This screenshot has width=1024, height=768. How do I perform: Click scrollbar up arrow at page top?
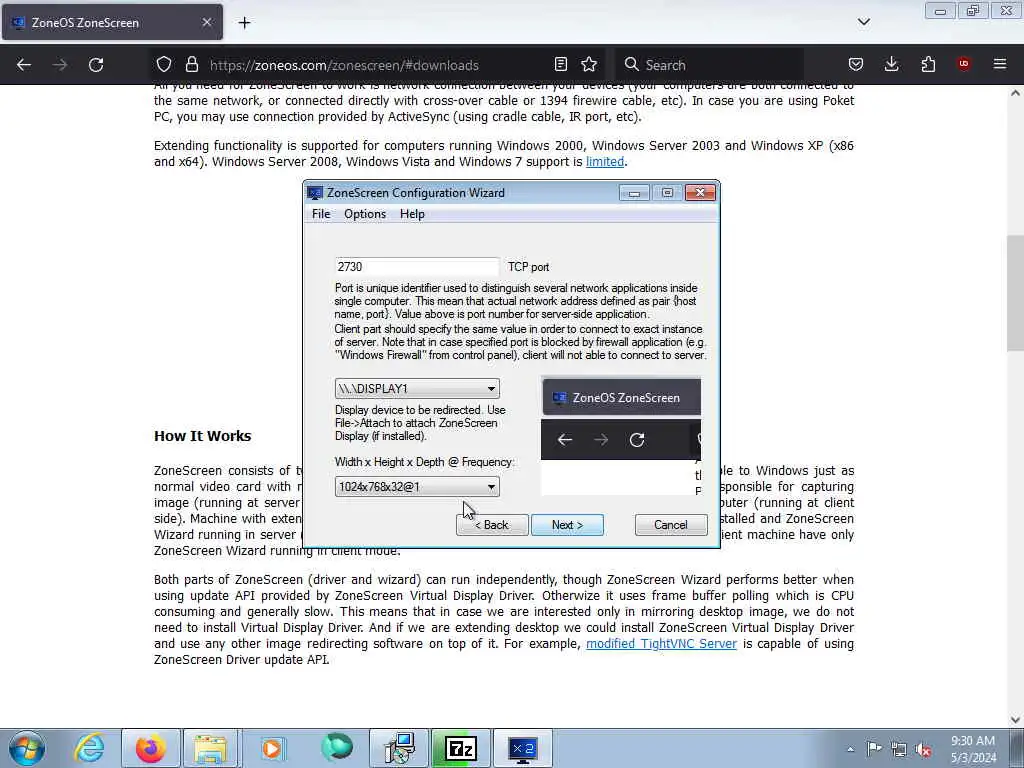[1015, 93]
